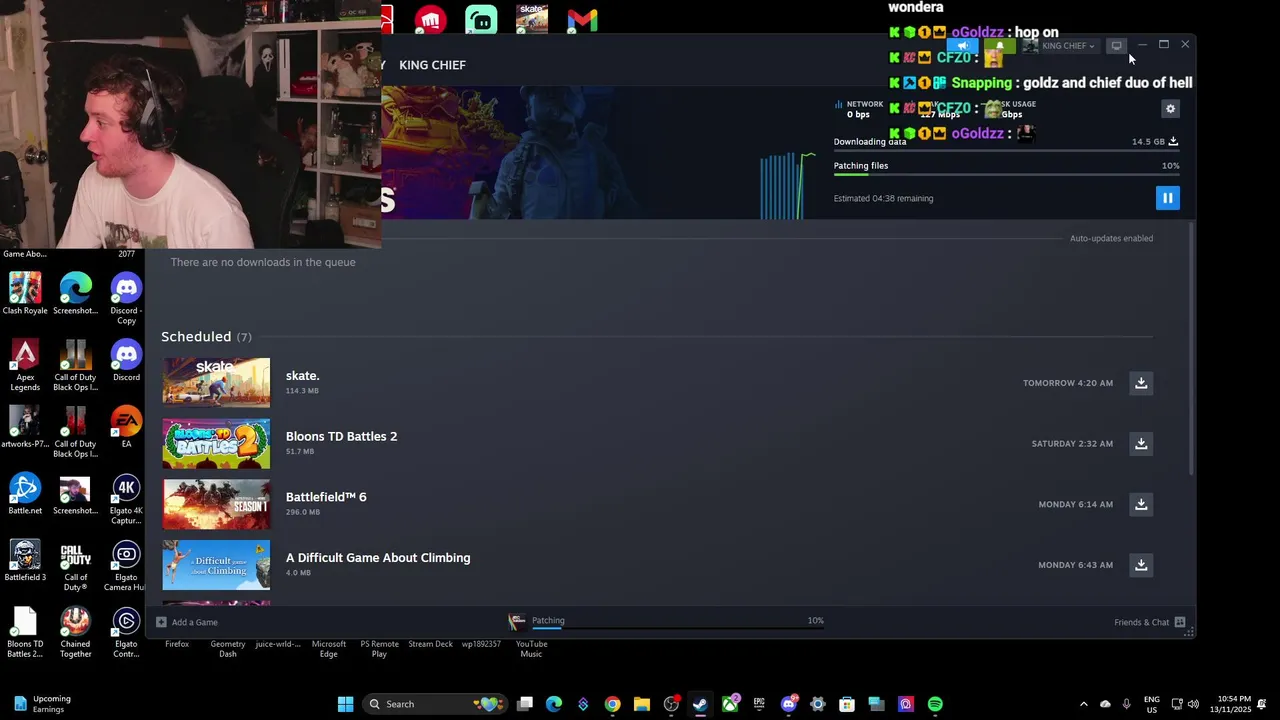Open Steam Big Picture mode icon
This screenshot has height=720, width=1280.
point(1116,45)
